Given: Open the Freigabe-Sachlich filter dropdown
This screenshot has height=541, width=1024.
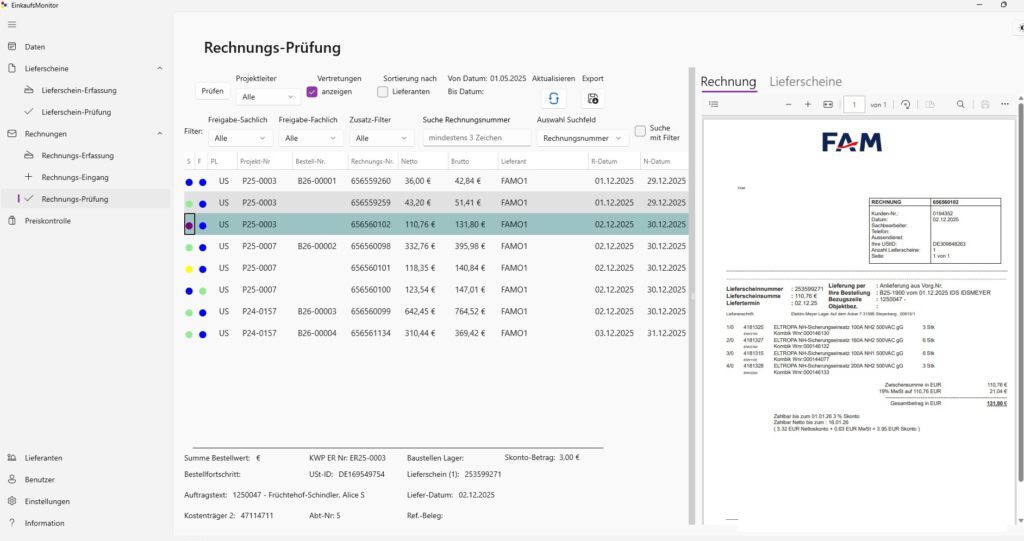Looking at the screenshot, I should point(240,138).
